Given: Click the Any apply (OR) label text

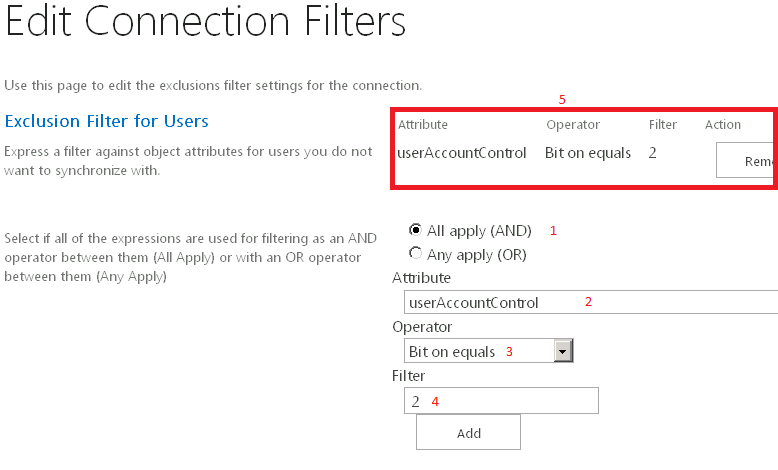Looking at the screenshot, I should pos(476,255).
